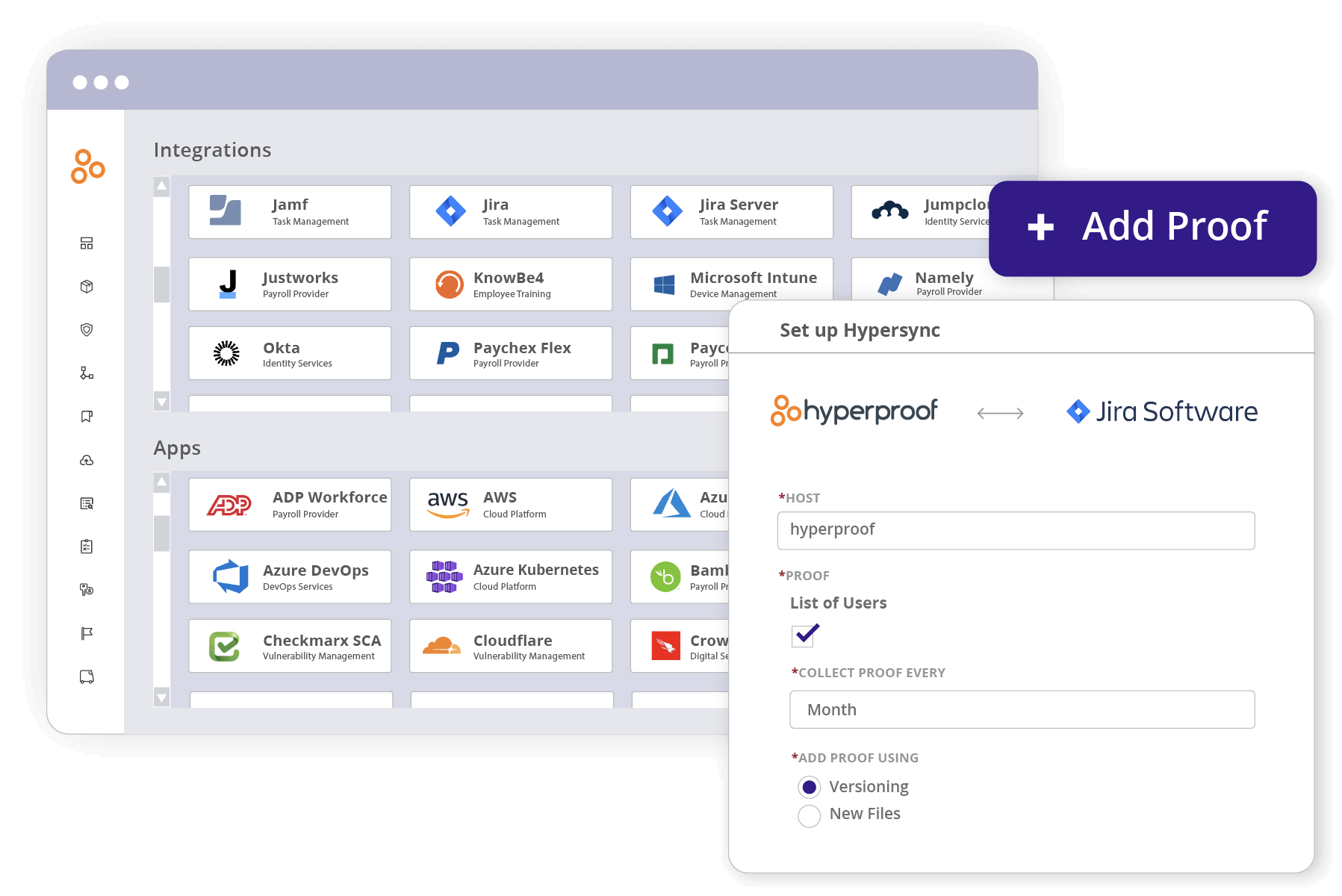Viewport: 1342px width, 896px height.
Task: Click the KnowBe4 orange logo icon
Action: [450, 284]
